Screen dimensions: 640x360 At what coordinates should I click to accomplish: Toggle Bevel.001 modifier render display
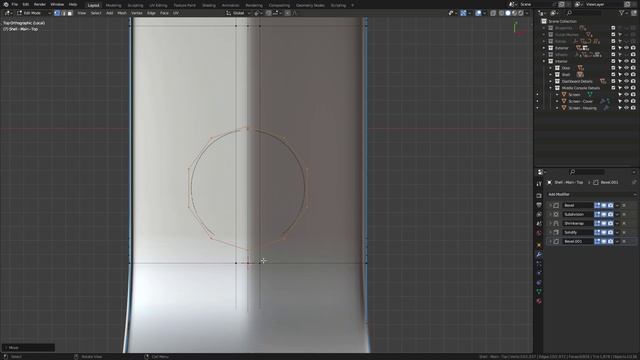pyautogui.click(x=610, y=241)
